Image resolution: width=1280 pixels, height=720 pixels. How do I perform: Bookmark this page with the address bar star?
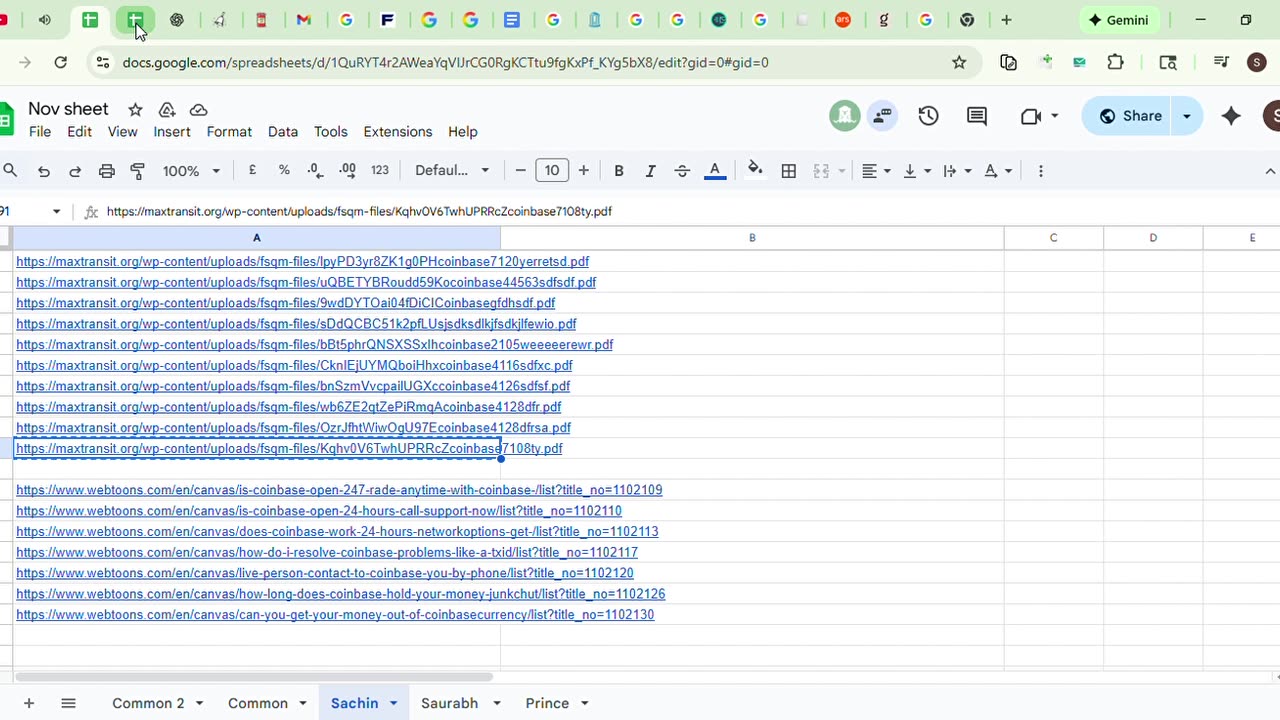tap(959, 62)
